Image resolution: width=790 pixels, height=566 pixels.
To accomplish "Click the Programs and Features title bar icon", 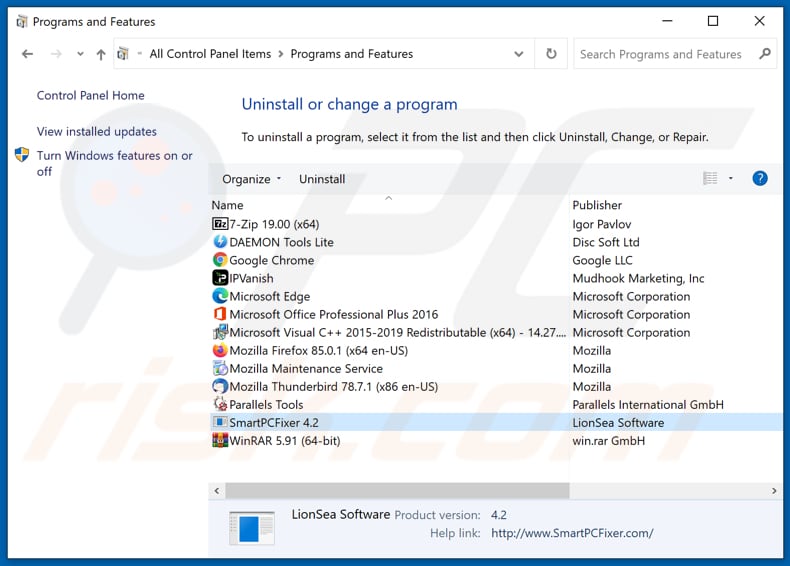I will tap(22, 22).
